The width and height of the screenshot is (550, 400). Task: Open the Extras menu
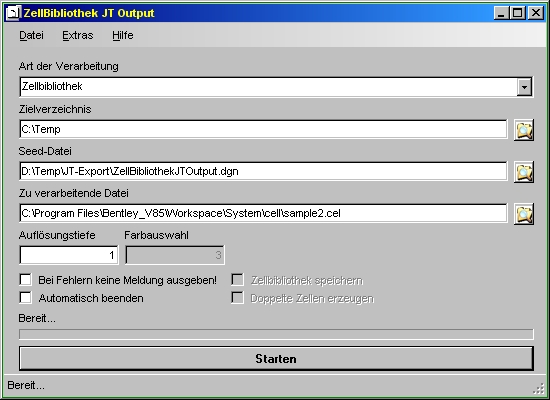pyautogui.click(x=78, y=35)
